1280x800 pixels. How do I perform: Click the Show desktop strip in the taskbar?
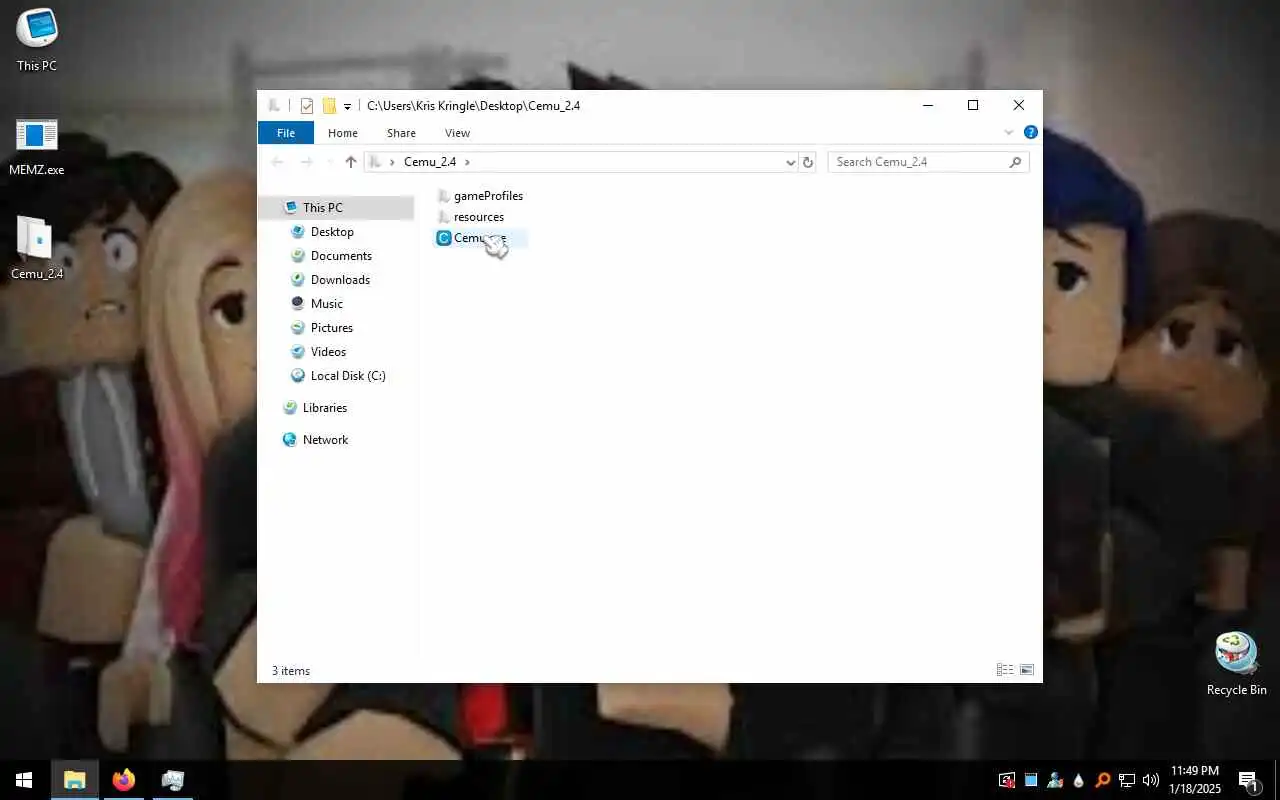(x=1277, y=780)
